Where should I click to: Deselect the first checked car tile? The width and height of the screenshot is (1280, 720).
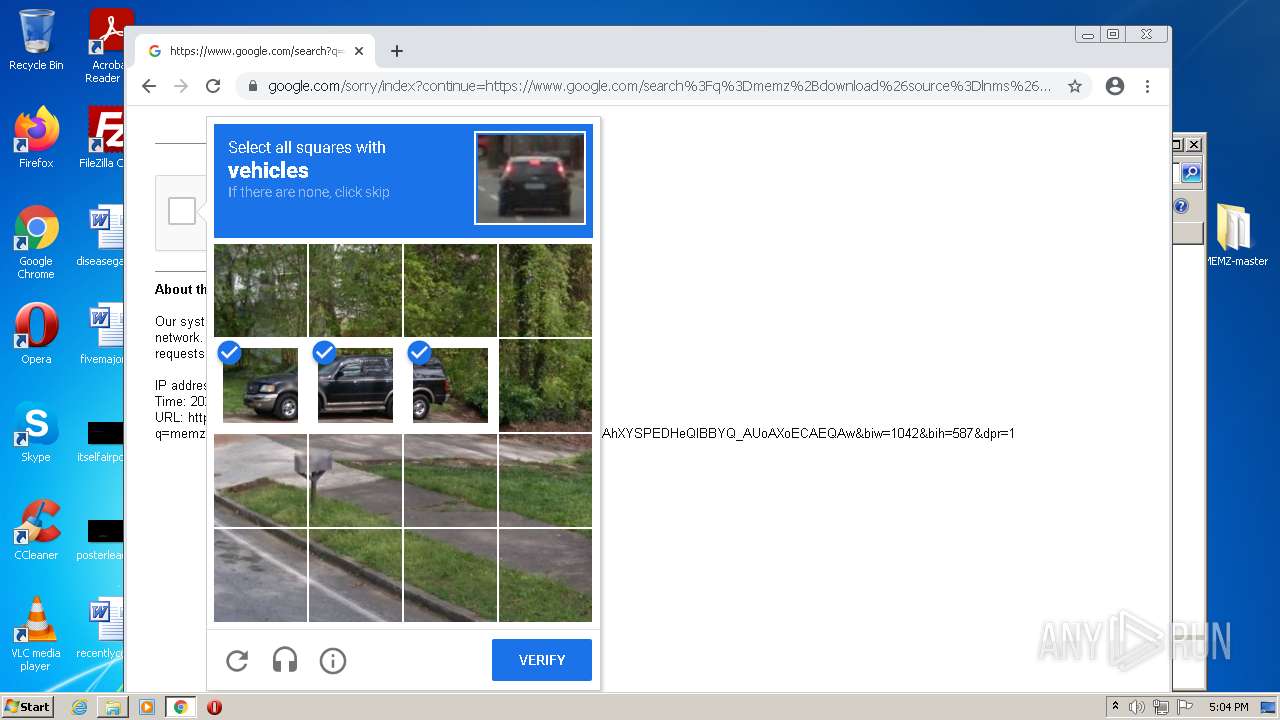pos(260,385)
